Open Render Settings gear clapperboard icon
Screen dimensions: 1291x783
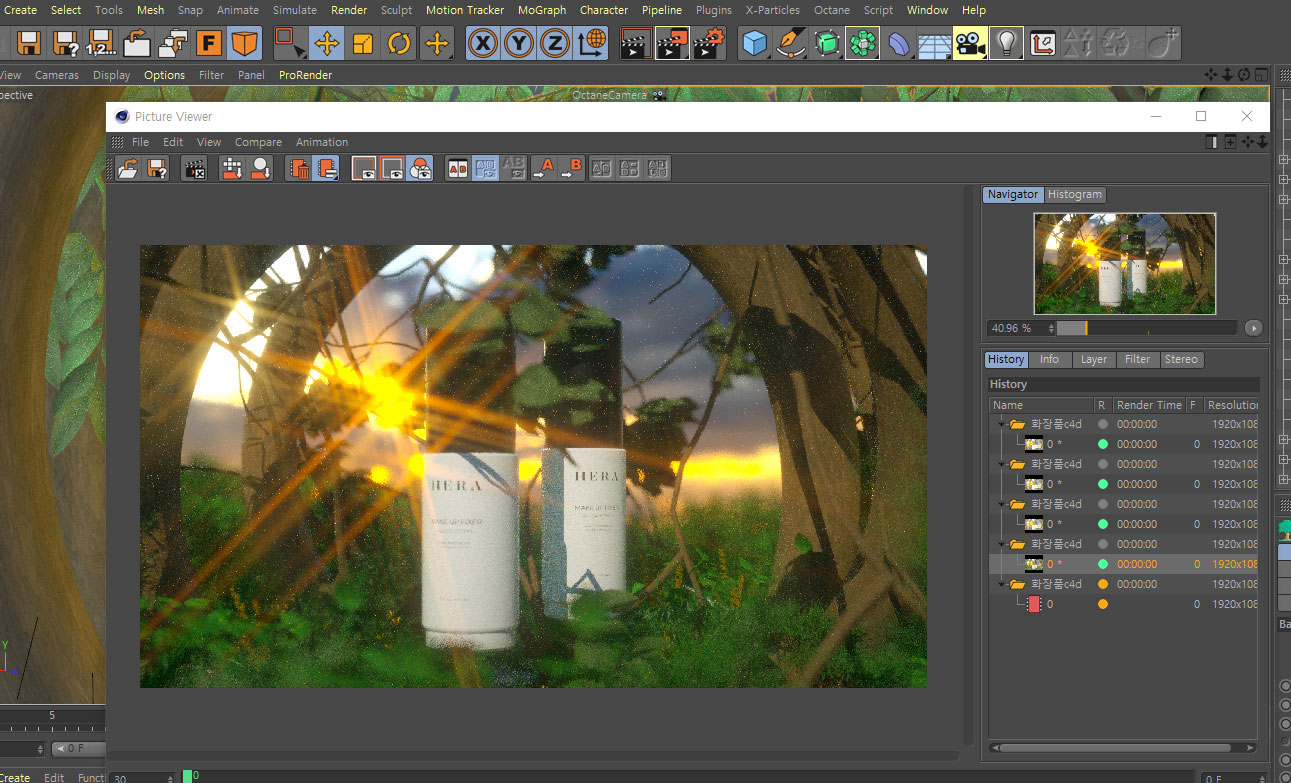coord(708,43)
